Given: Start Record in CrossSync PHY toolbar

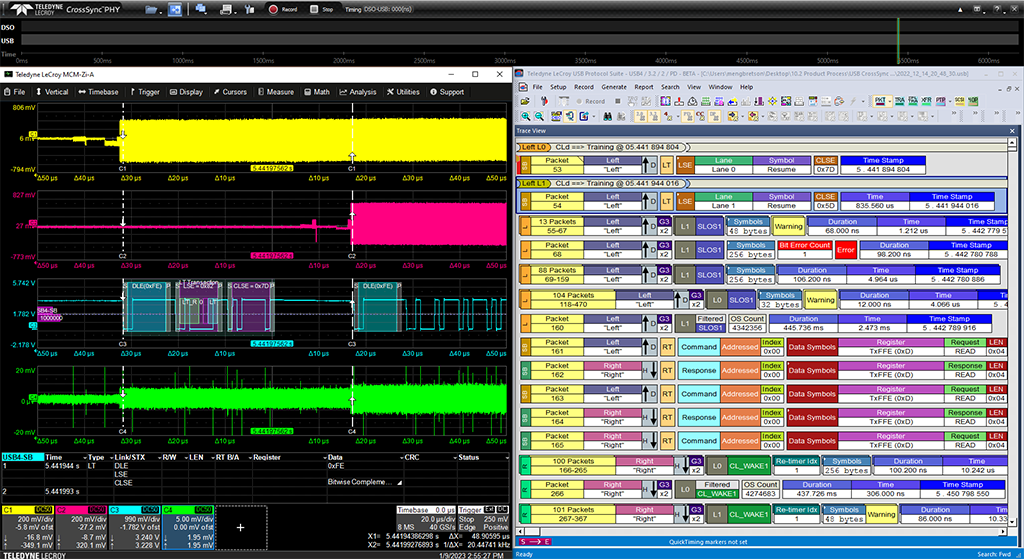Looking at the screenshot, I should [283, 9].
